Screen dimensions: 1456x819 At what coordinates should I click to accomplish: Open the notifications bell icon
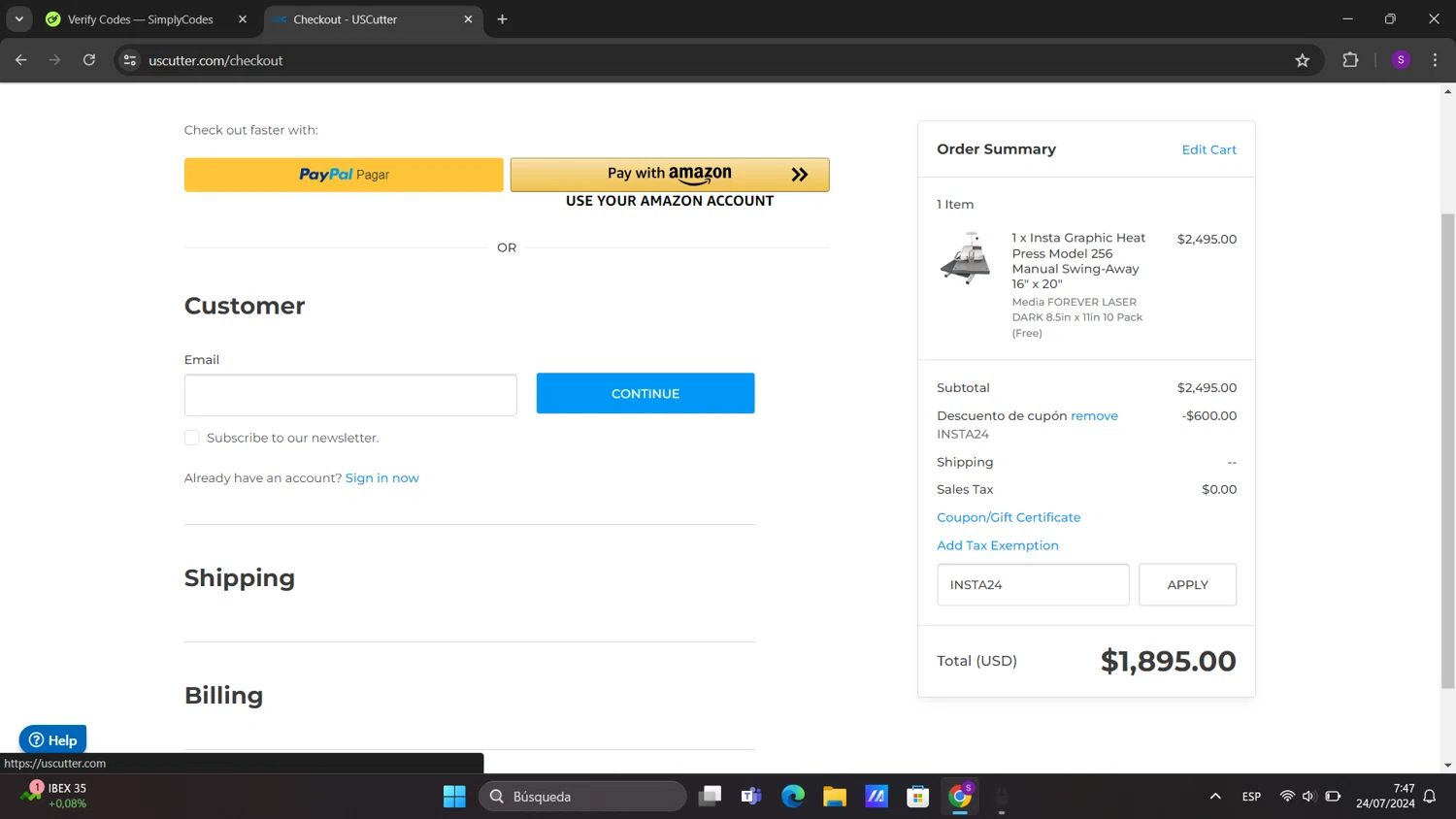tap(1430, 797)
